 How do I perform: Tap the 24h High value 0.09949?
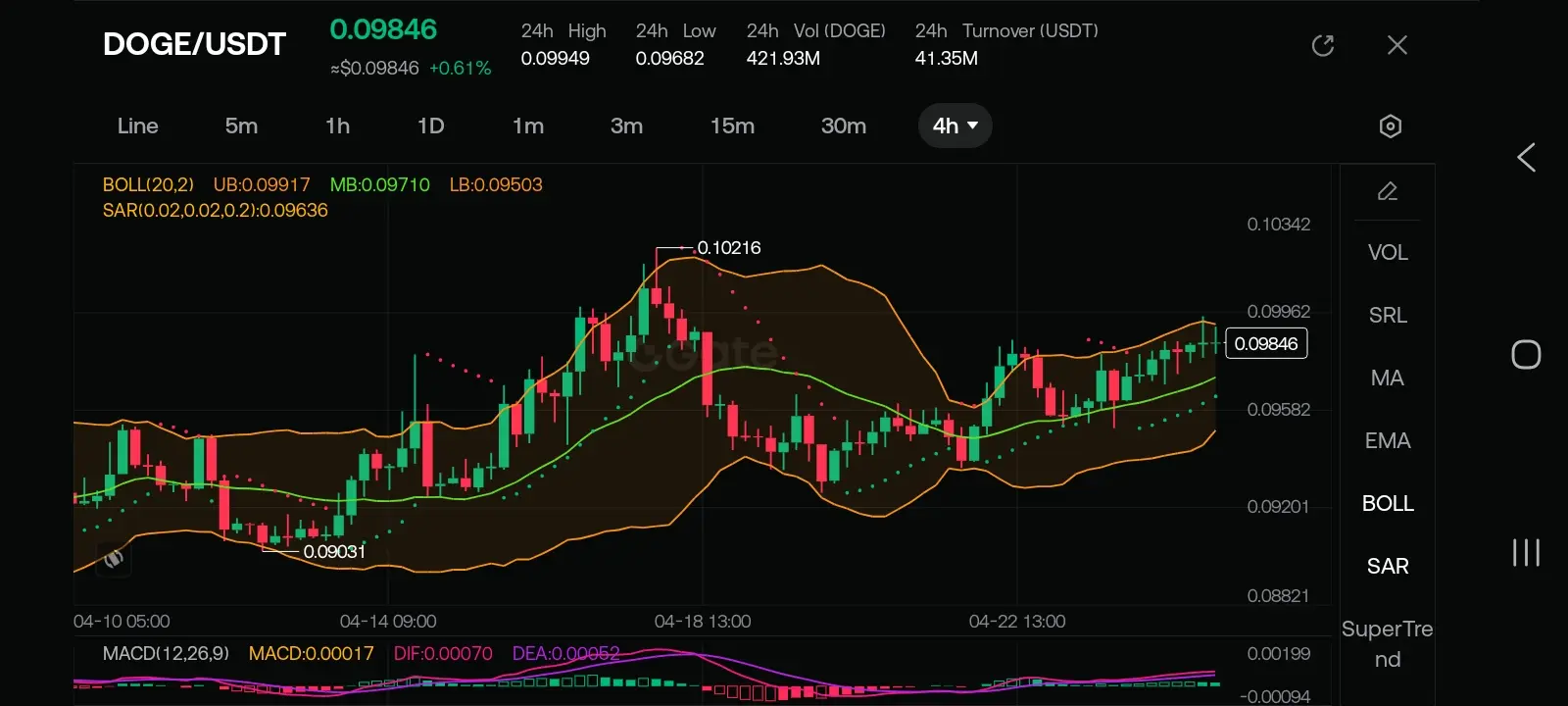556,59
